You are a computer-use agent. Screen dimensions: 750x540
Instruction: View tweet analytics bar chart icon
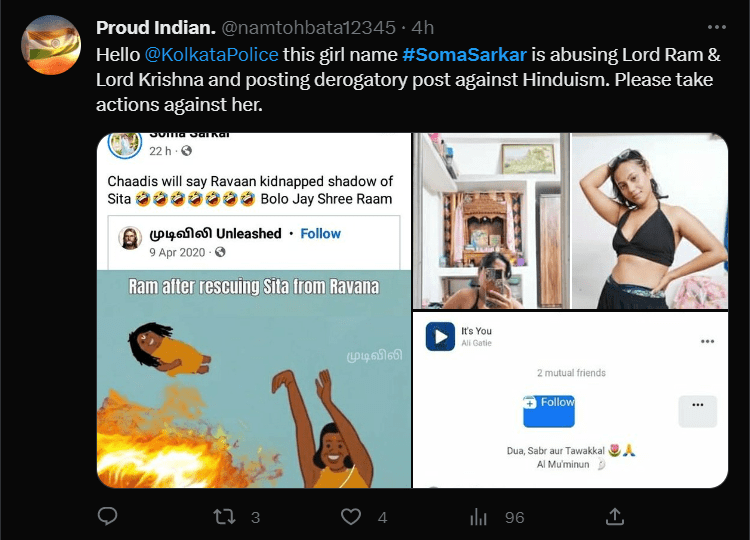tap(478, 517)
